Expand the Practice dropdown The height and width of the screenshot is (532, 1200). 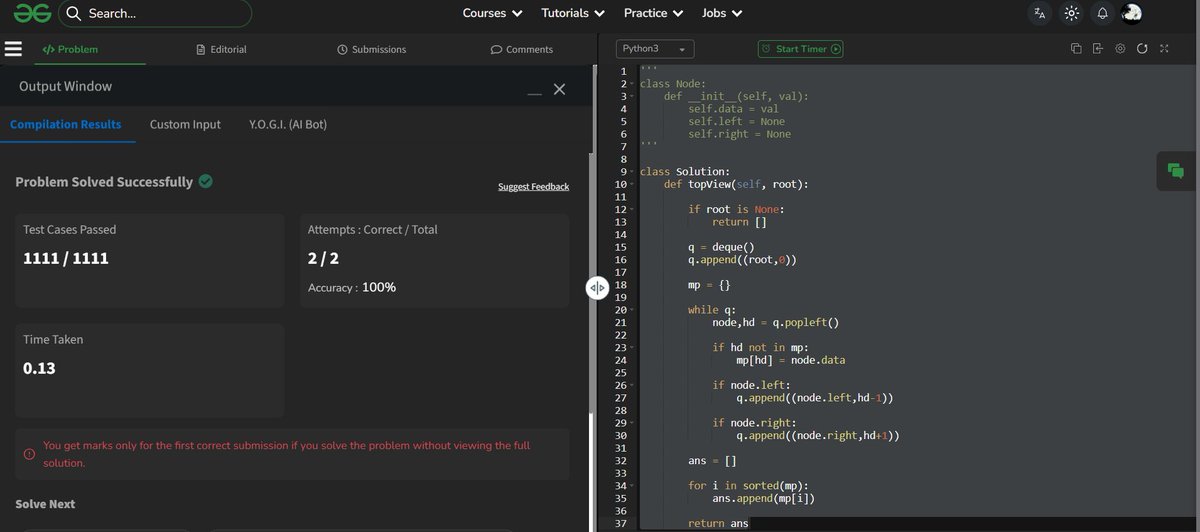pyautogui.click(x=653, y=14)
